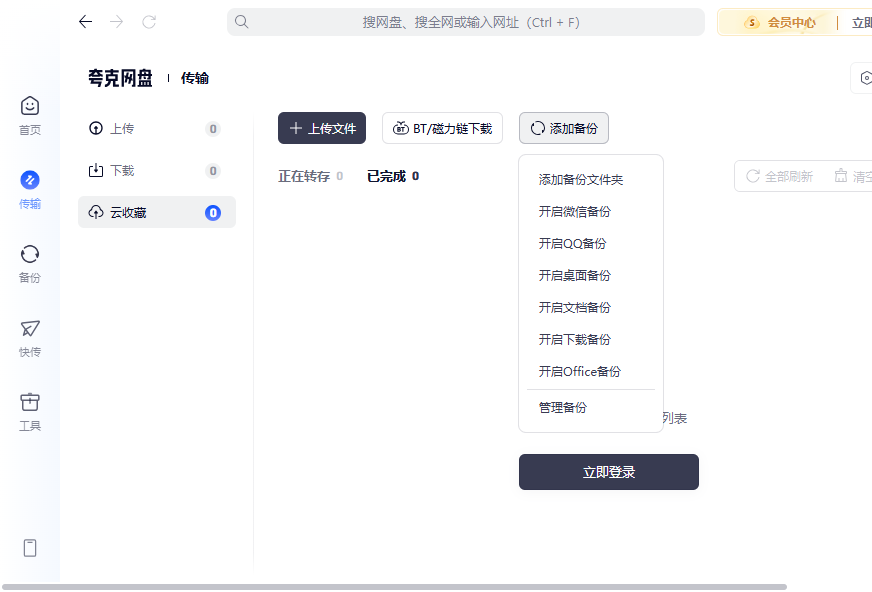This screenshot has height=592, width=872.
Task: Open the 上传 upload list
Action: coord(157,128)
